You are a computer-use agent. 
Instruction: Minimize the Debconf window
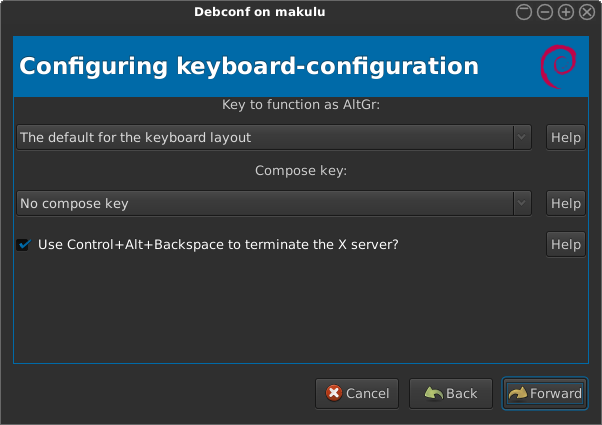point(545,12)
